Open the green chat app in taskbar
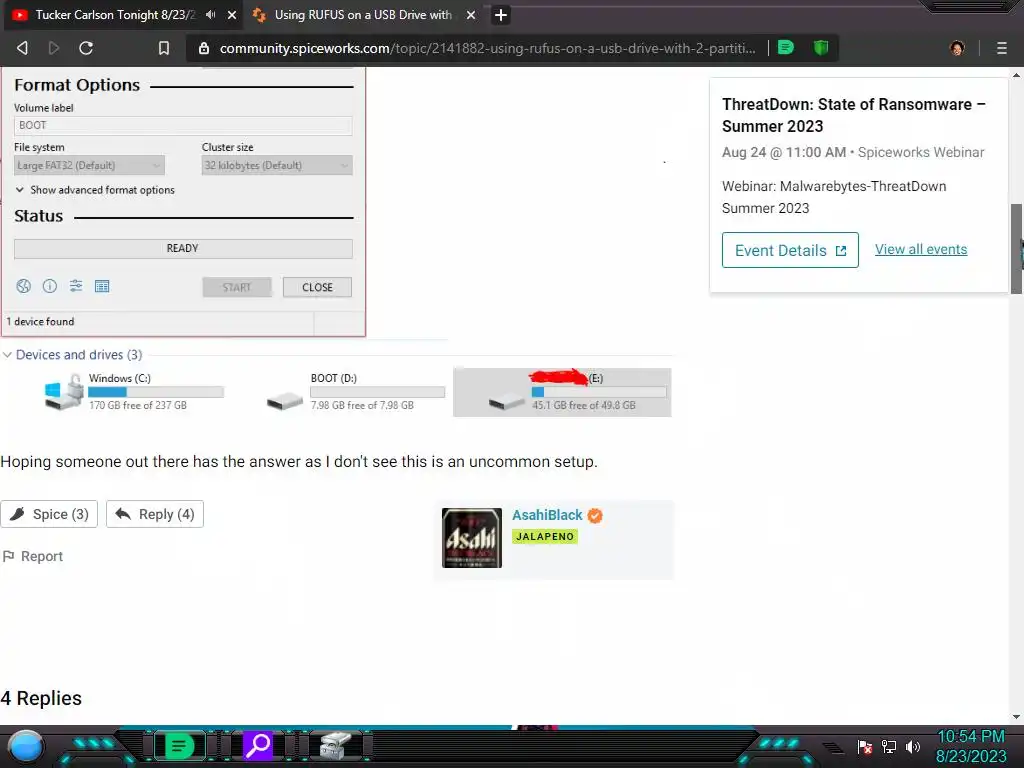 179,746
